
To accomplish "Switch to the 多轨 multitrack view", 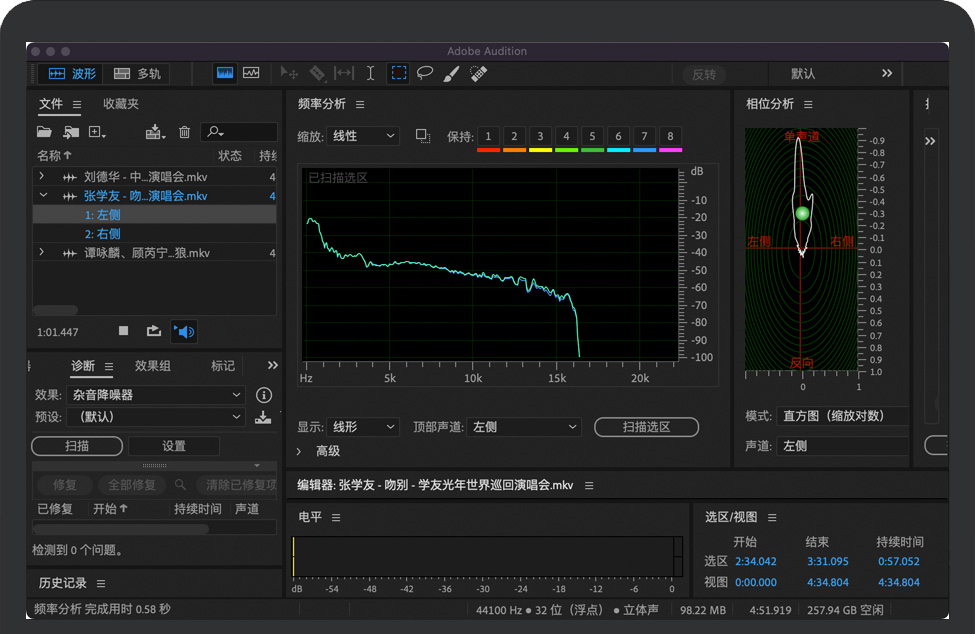I will tap(137, 74).
